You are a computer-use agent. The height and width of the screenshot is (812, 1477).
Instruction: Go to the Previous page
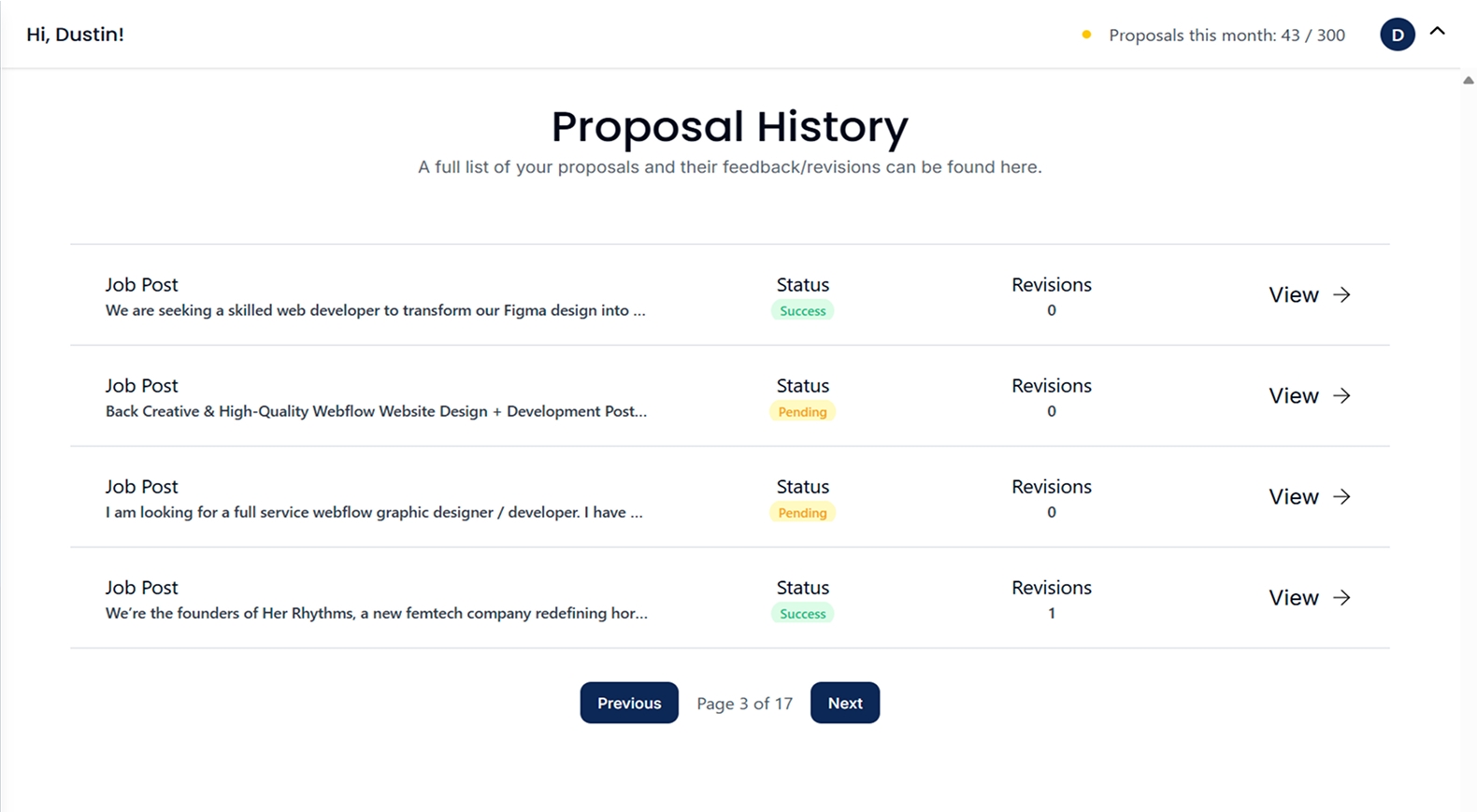point(629,703)
